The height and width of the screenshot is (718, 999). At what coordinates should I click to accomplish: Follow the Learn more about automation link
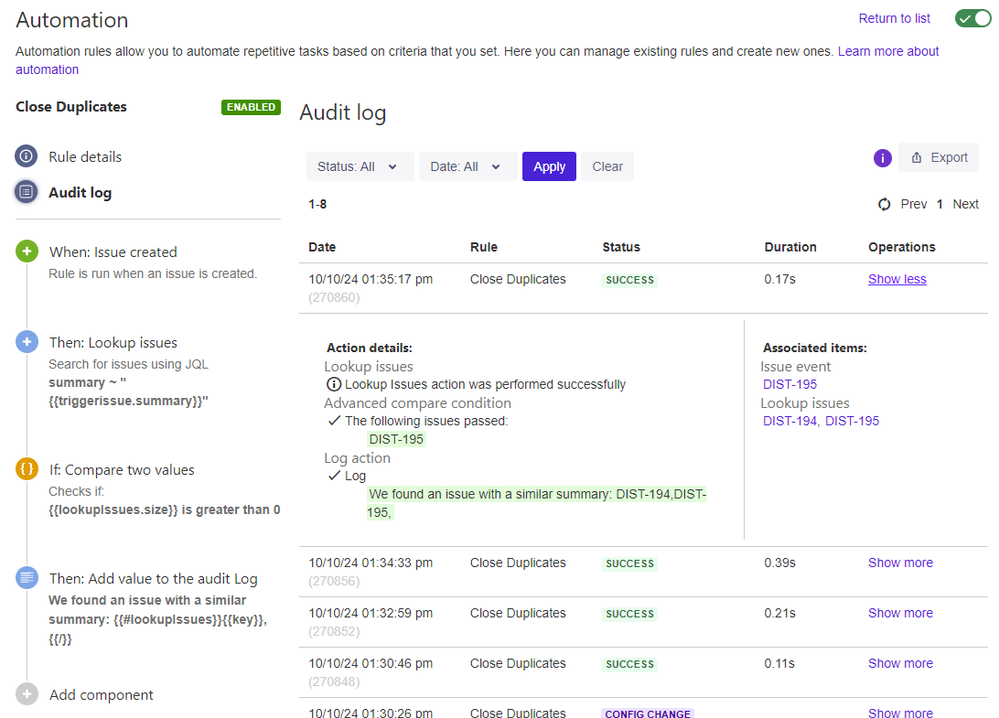coord(888,51)
